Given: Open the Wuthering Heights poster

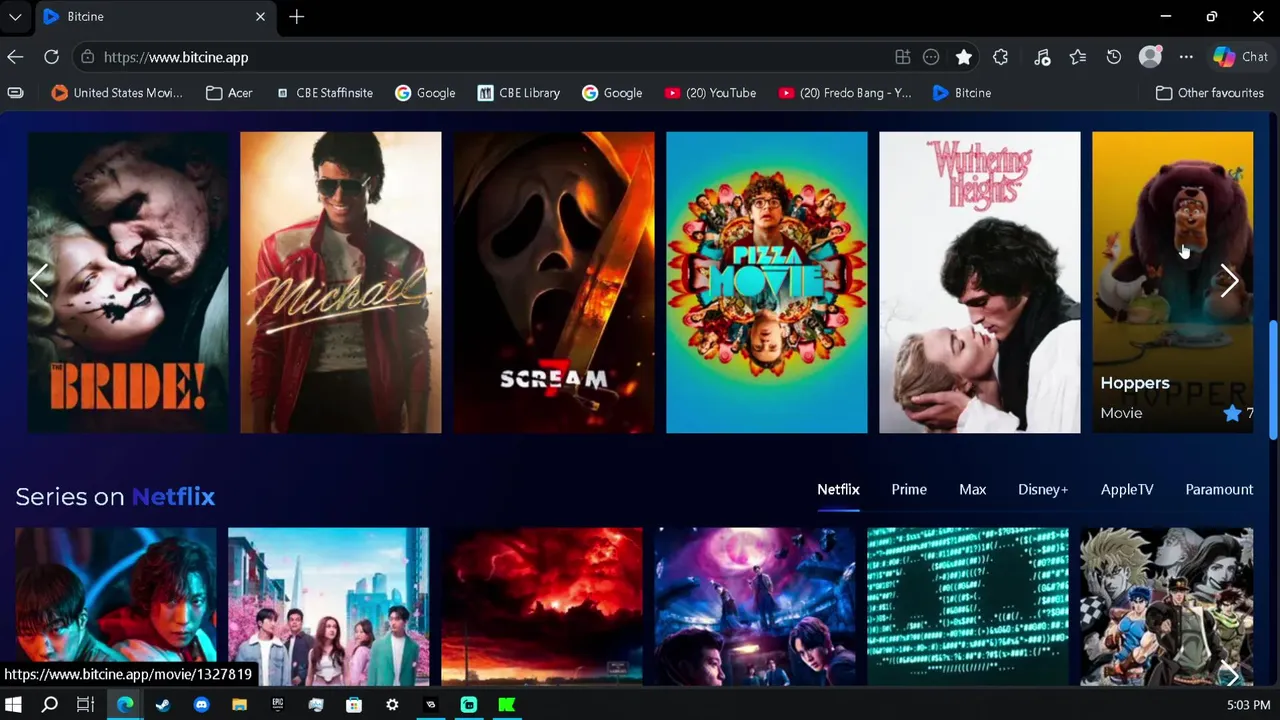Looking at the screenshot, I should pyautogui.click(x=979, y=282).
